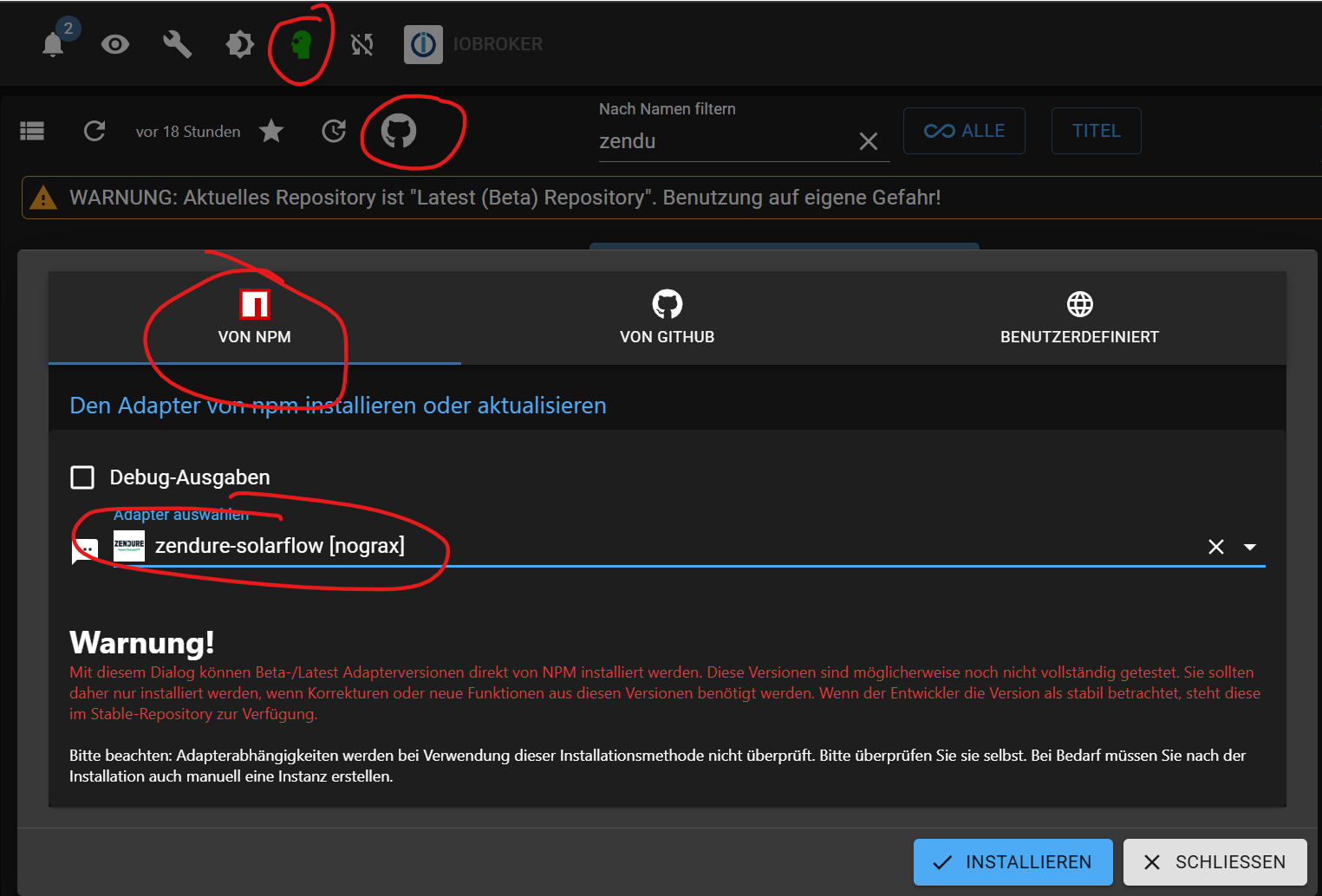
Task: Click the 'Den Adapter von npm installieren' heading
Action: pos(338,406)
